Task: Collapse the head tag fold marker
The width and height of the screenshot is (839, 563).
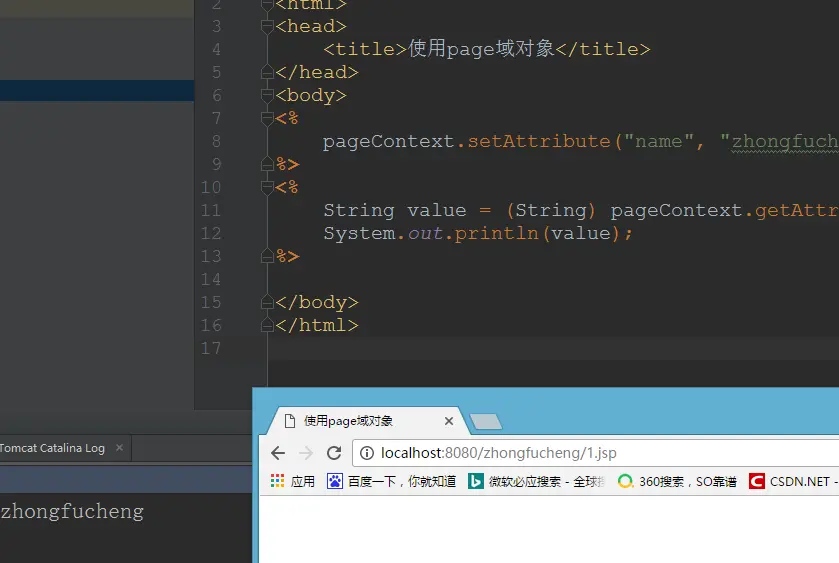Action: (x=267, y=26)
